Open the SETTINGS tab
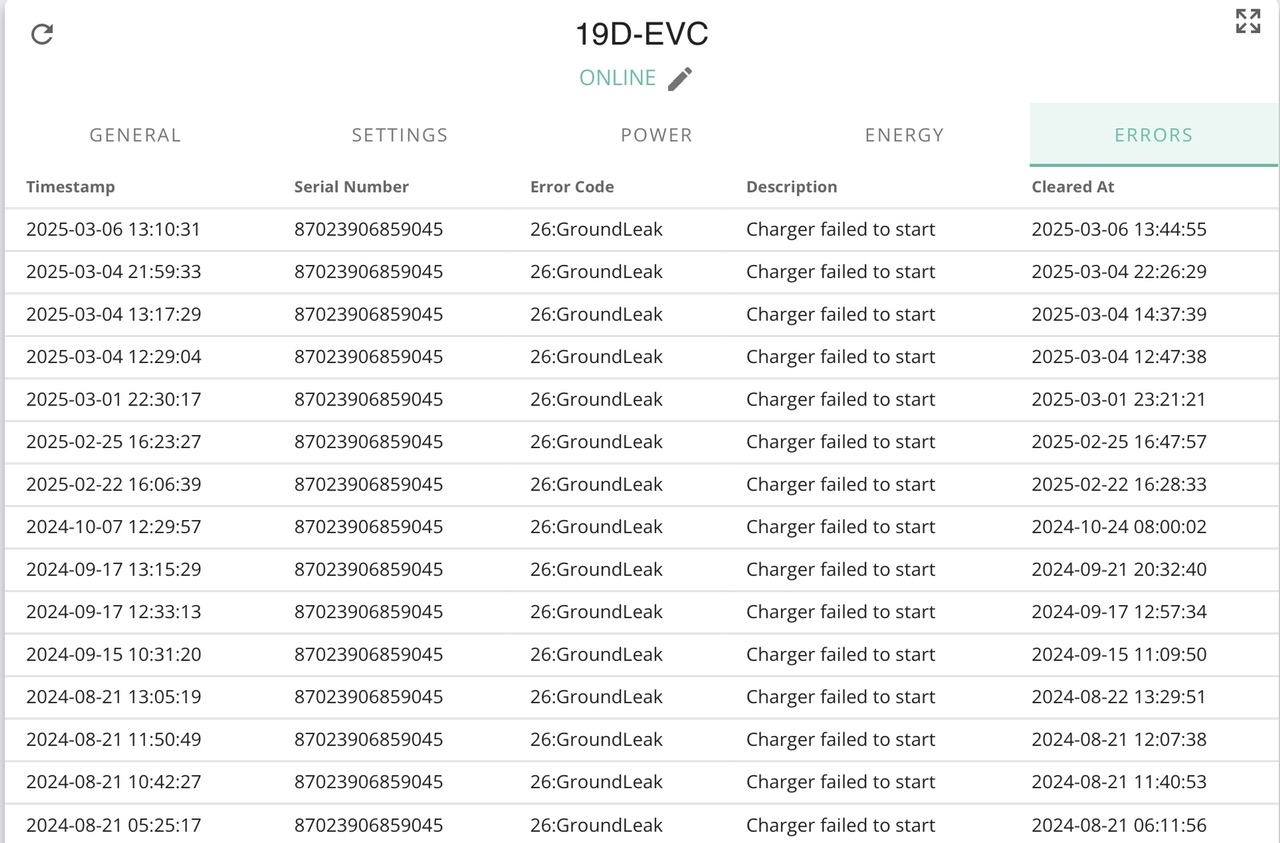The image size is (1280, 843). click(400, 135)
